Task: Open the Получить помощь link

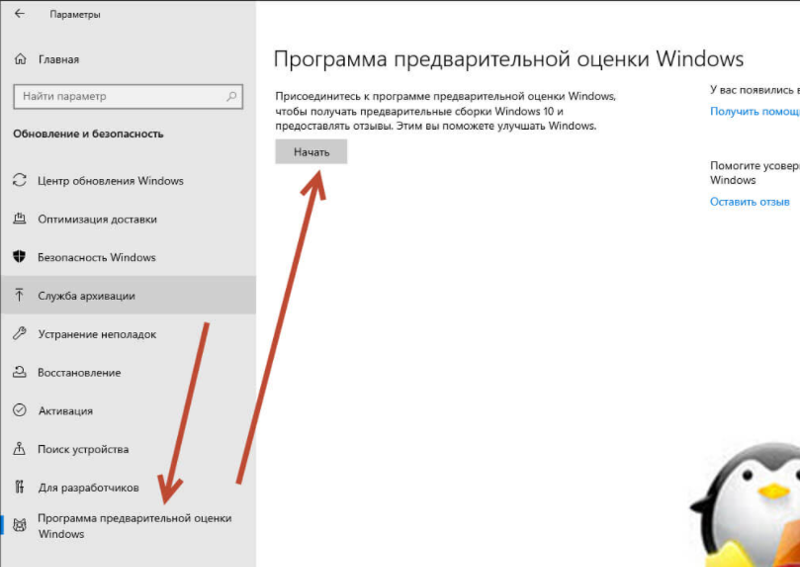Action: (755, 111)
